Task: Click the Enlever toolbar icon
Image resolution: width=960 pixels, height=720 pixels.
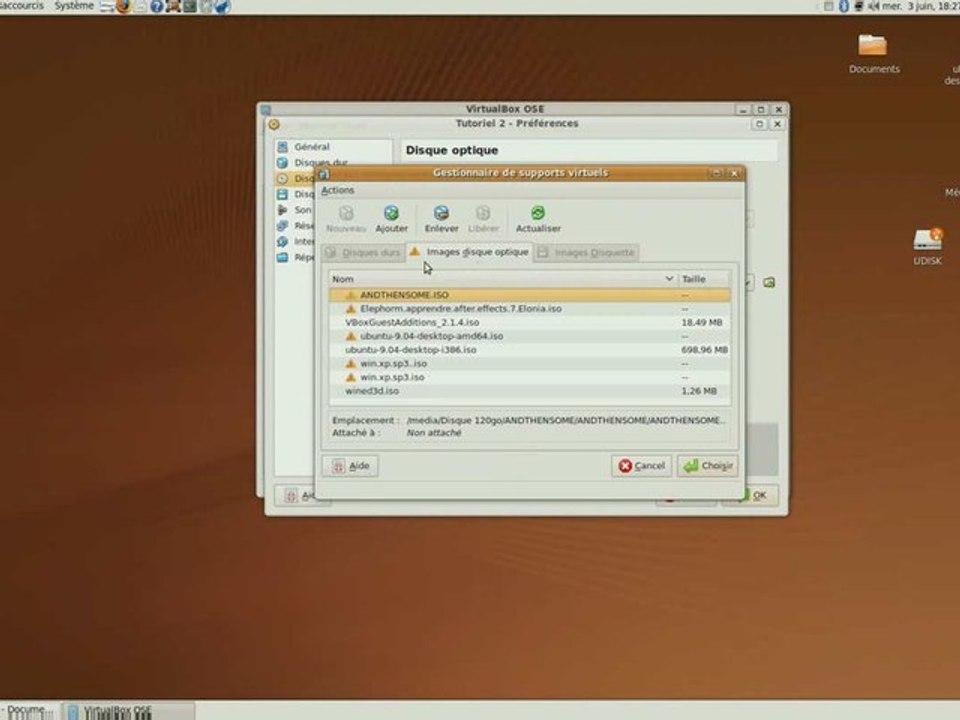Action: point(441,219)
